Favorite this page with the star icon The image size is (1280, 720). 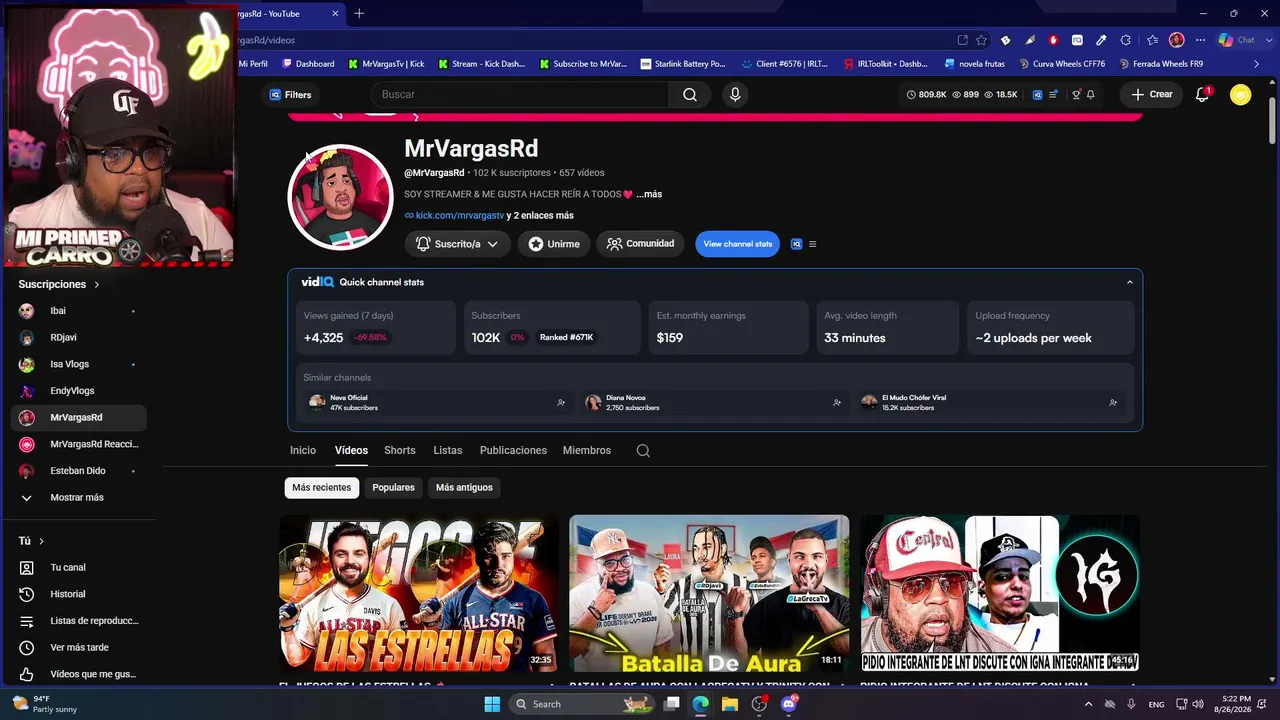click(981, 40)
